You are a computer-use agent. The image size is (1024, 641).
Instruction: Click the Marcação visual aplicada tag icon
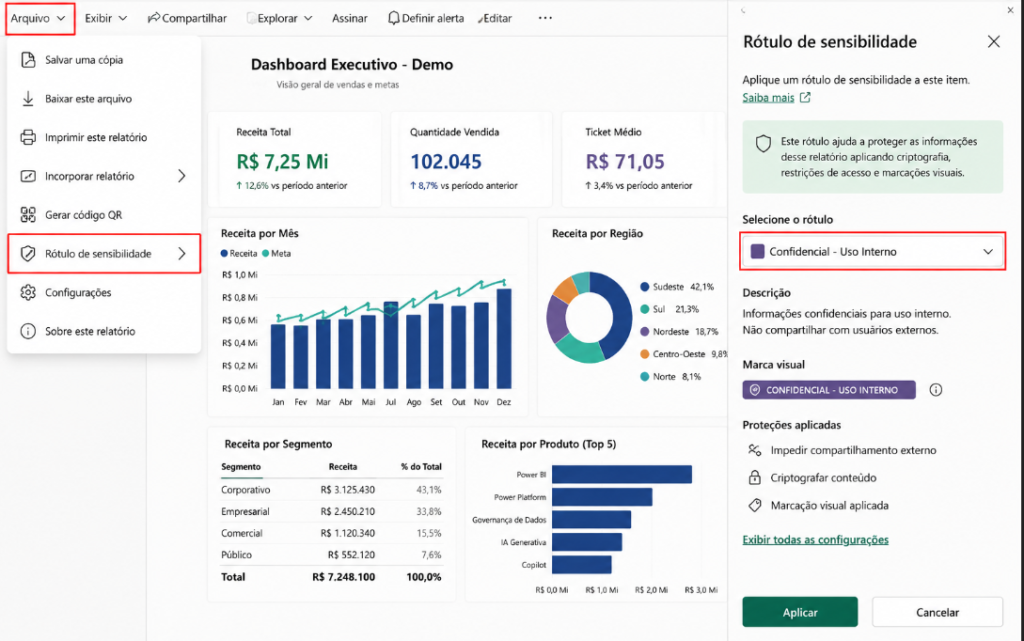click(x=755, y=505)
